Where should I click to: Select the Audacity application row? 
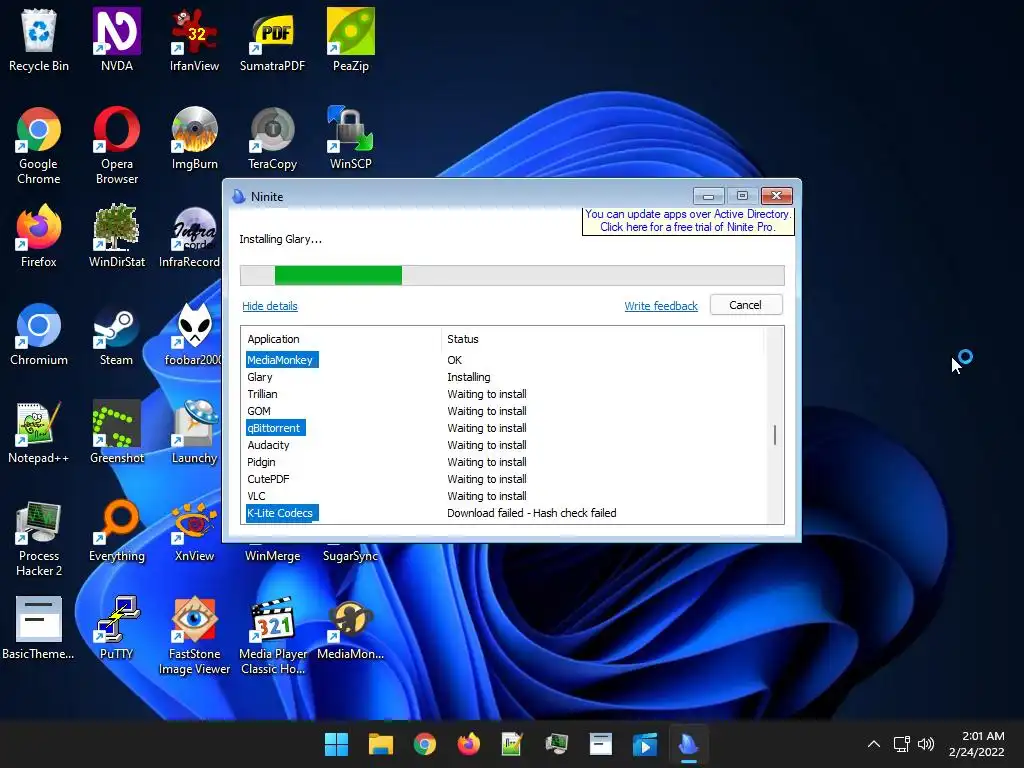(x=504, y=445)
